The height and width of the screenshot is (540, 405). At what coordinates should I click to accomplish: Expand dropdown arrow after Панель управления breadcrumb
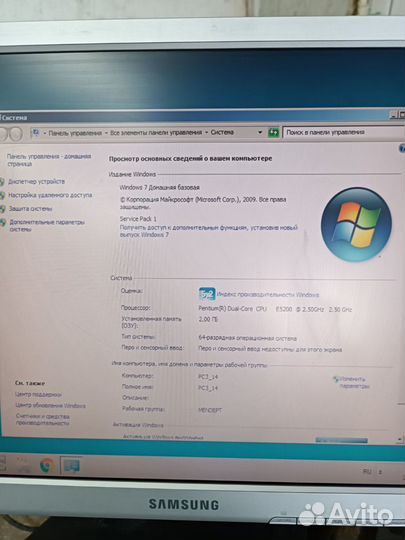(106, 133)
